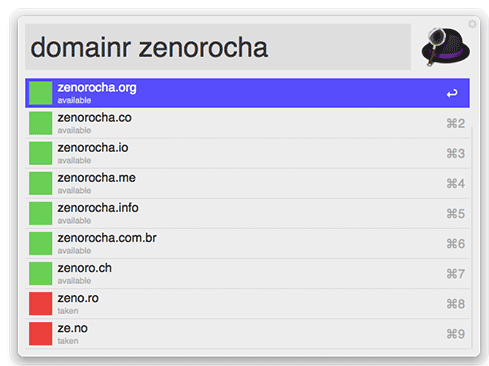Viewport: 489px width, 366px height.
Task: Click the green square beside zenoro.ch
Action: tap(40, 274)
